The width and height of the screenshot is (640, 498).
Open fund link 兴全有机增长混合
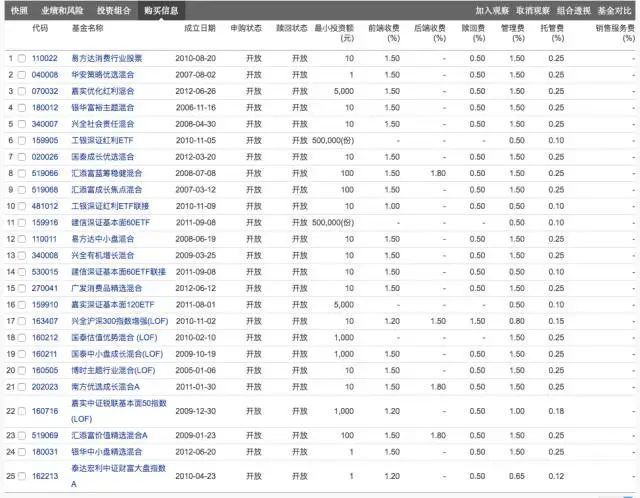102,256
